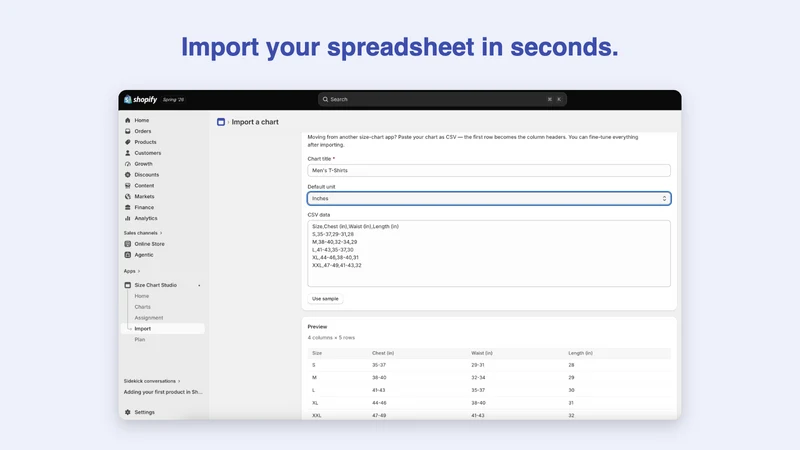Click the Content icon

128,186
